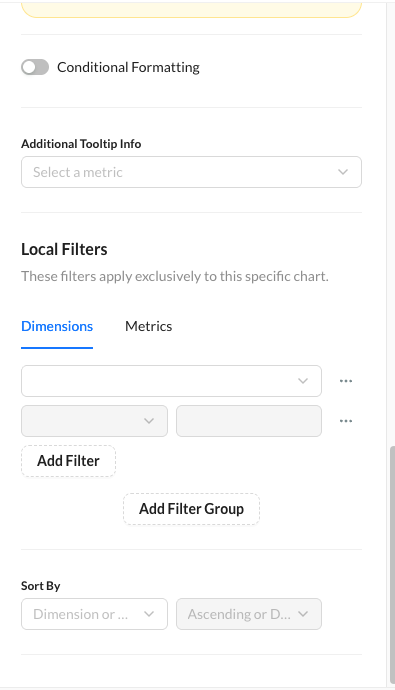Image resolution: width=395 pixels, height=690 pixels.
Task: Open the Sort By dimension dropdown
Action: [94, 614]
